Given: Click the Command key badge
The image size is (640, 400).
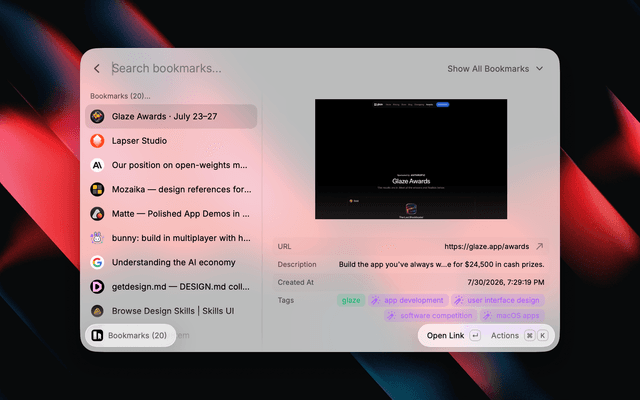Looking at the screenshot, I should [529, 336].
